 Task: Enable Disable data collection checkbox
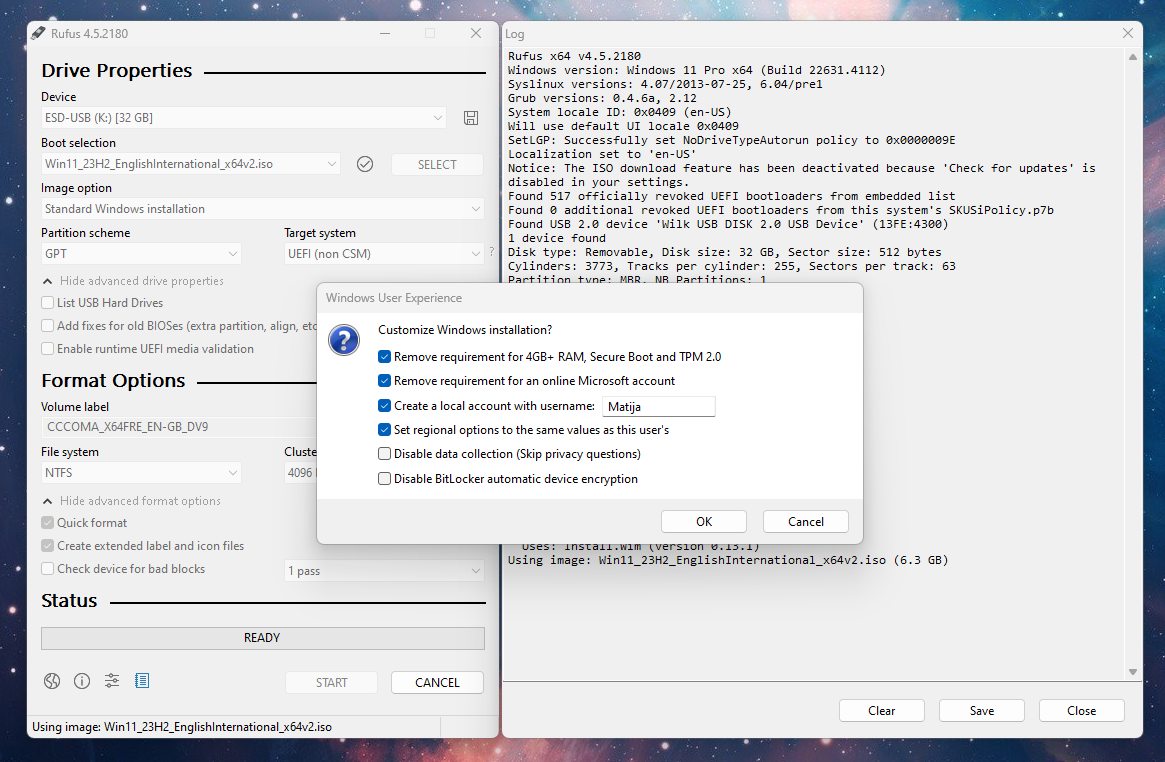click(384, 454)
